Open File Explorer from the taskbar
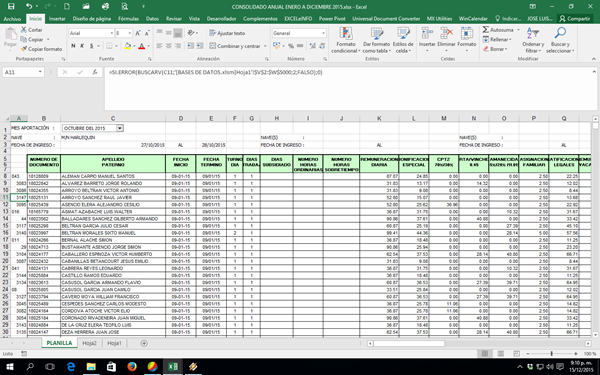Screen dimensions: 600x375 coord(91,367)
